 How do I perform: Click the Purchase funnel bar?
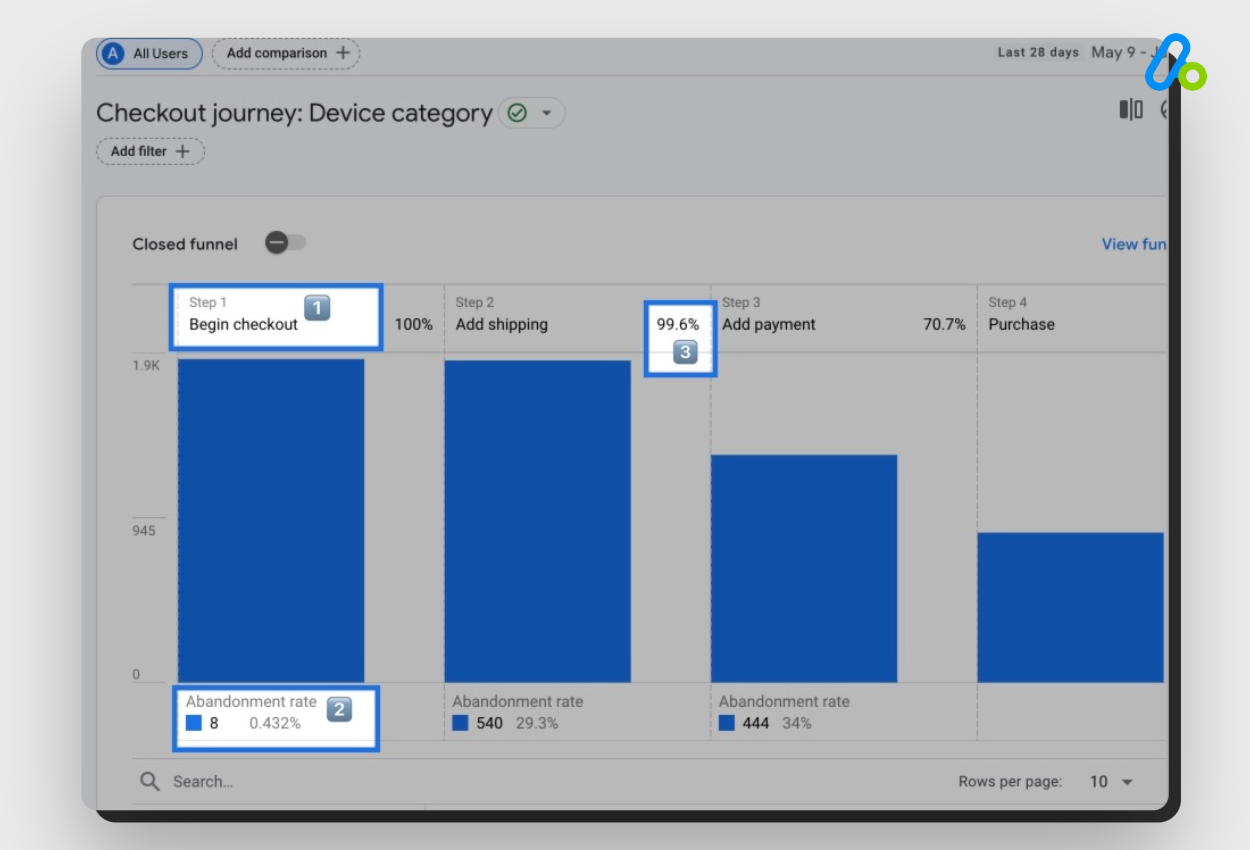(x=1071, y=607)
